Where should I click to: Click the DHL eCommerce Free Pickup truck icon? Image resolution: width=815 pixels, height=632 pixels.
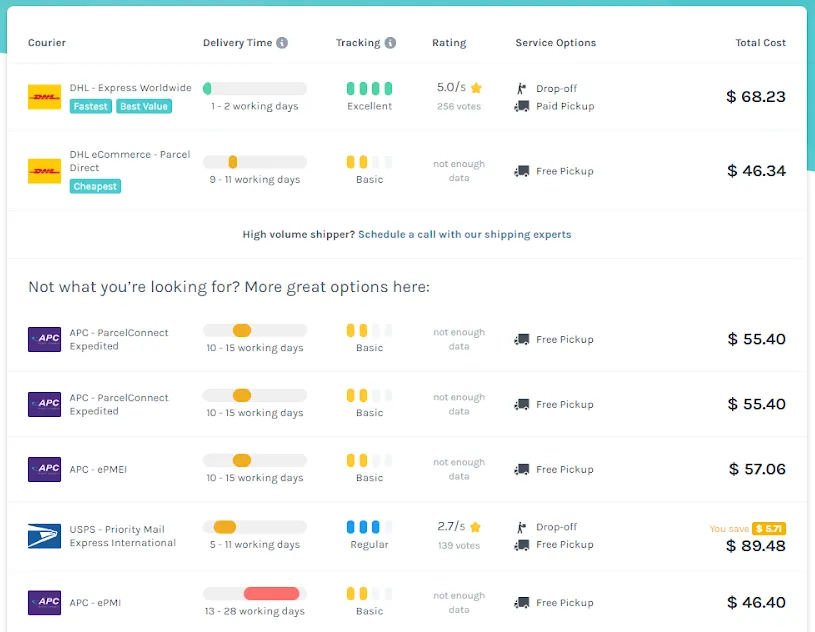point(521,171)
